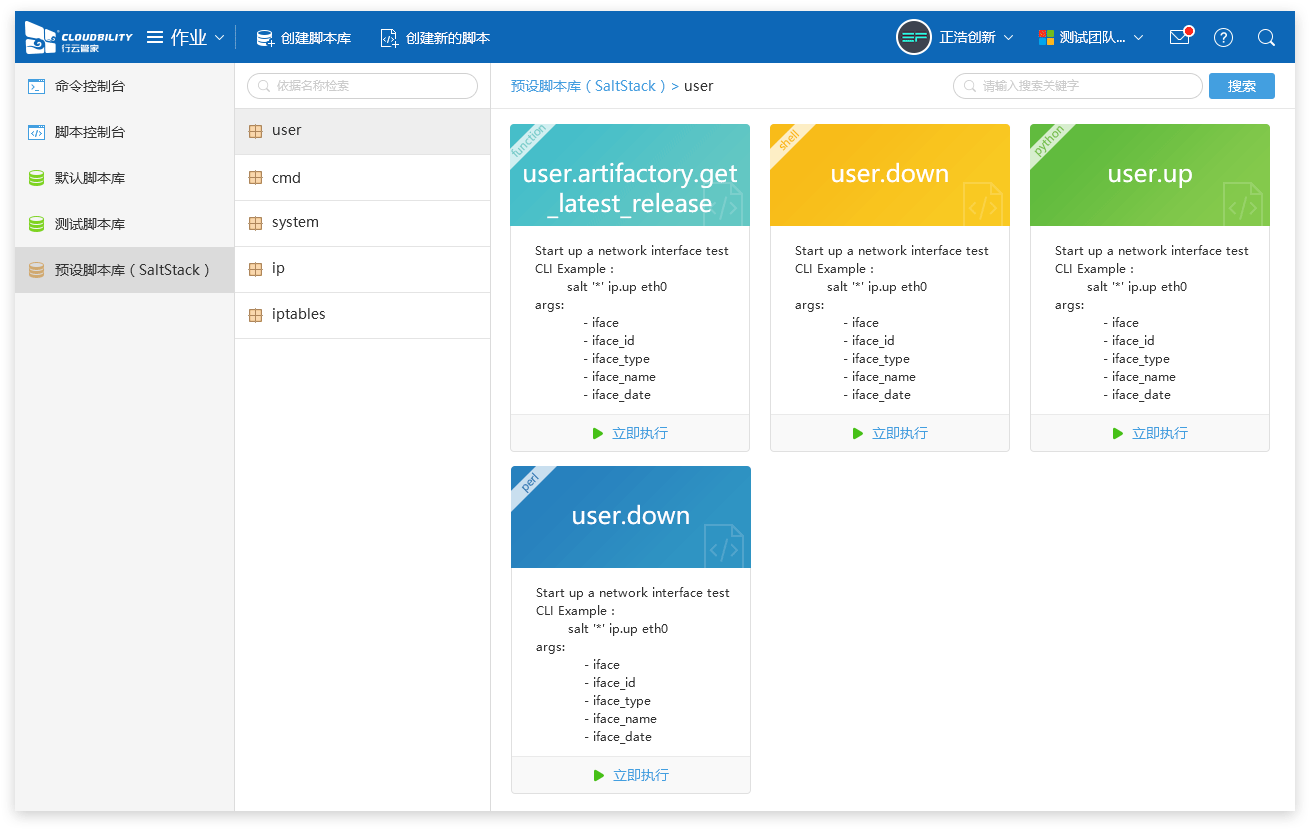Open 命令控制台 in sidebar
The height and width of the screenshot is (831, 1311).
tap(90, 86)
